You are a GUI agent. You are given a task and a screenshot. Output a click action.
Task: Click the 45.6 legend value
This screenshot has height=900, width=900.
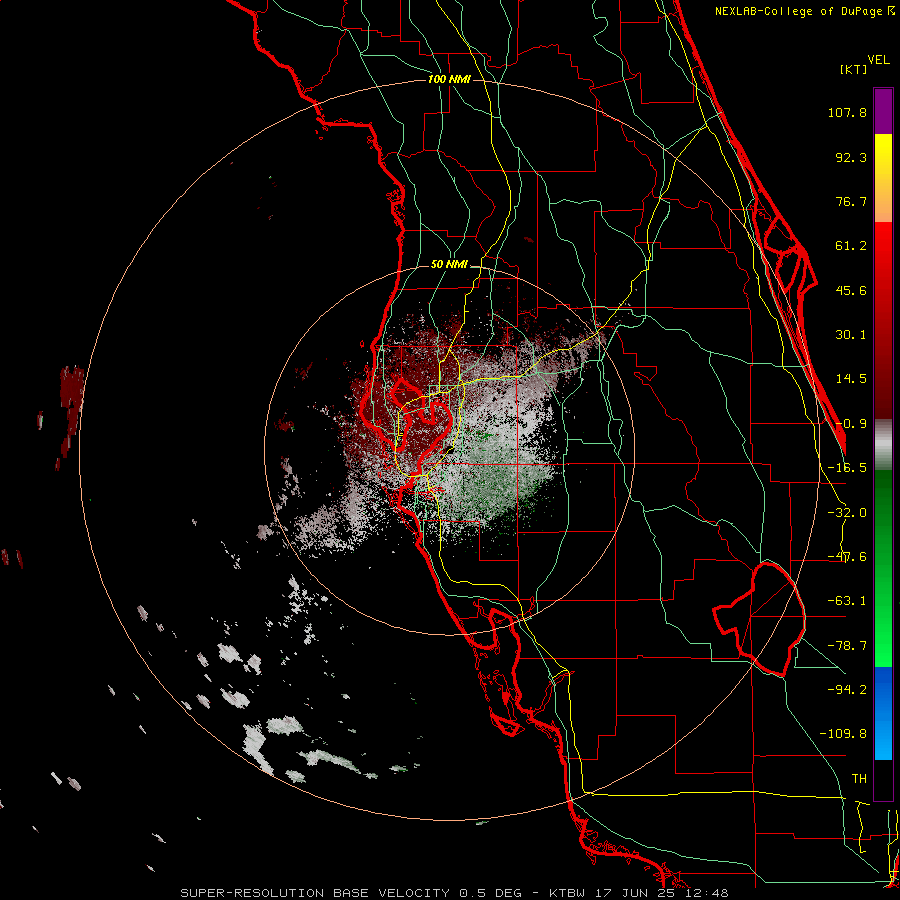(851, 290)
